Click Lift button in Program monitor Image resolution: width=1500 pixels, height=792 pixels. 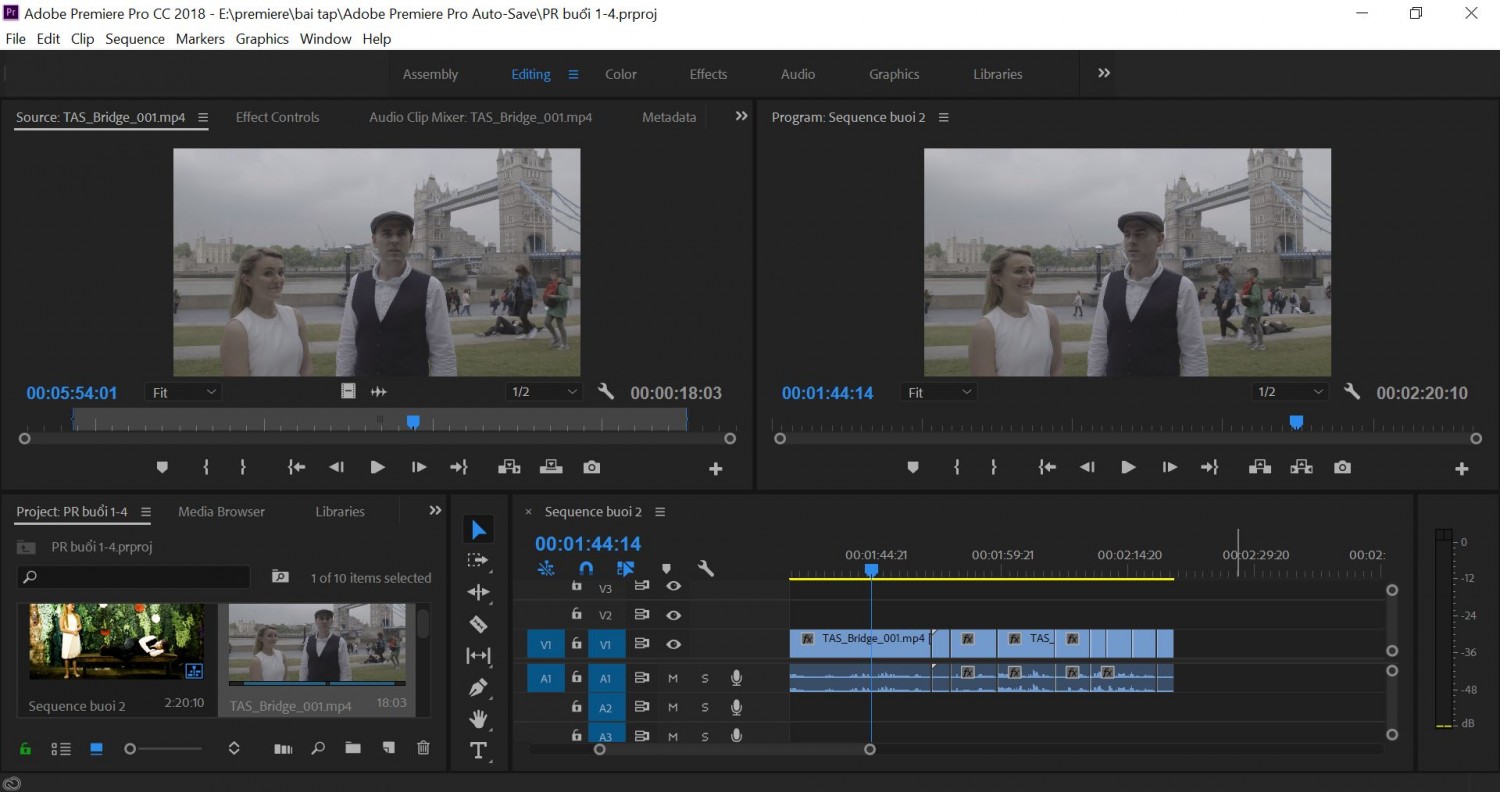[1260, 467]
